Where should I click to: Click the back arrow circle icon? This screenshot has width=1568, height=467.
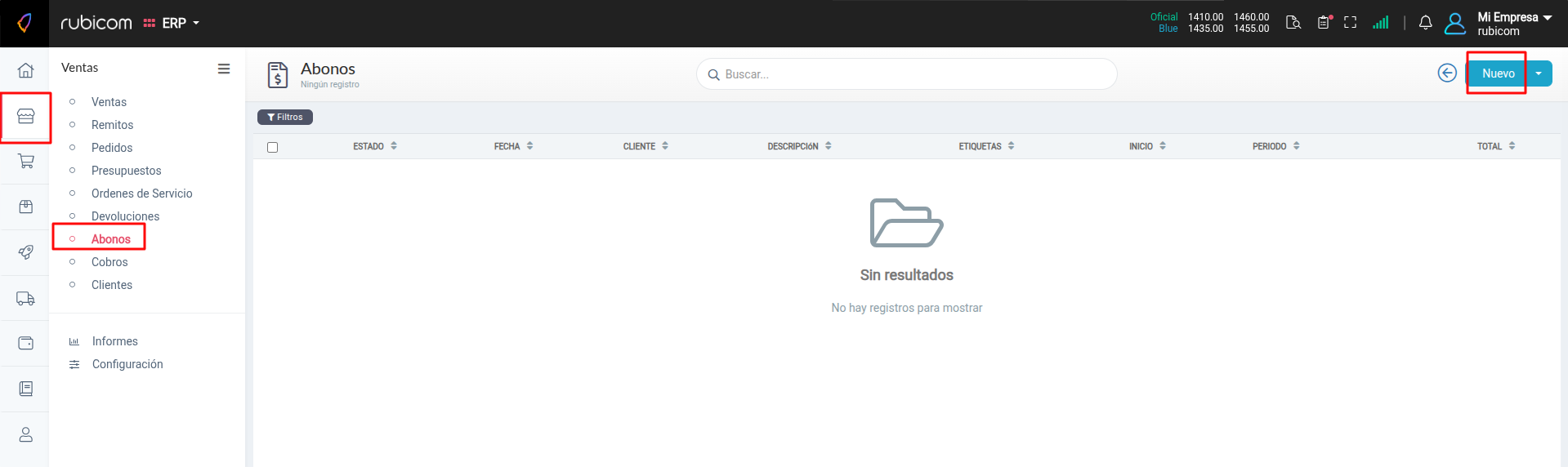click(1446, 73)
